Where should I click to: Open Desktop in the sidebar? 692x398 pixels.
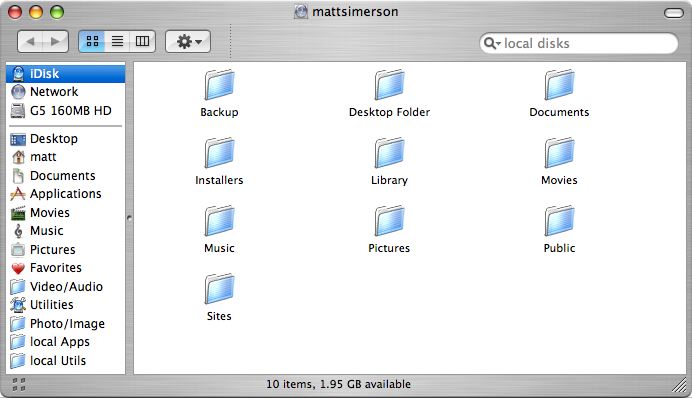point(66,139)
